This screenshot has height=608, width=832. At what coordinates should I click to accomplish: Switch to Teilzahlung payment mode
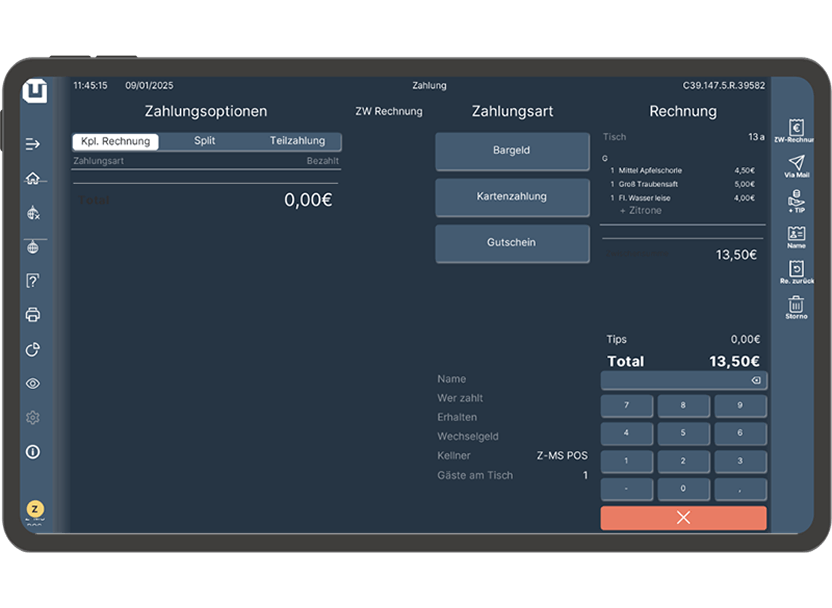click(x=297, y=141)
